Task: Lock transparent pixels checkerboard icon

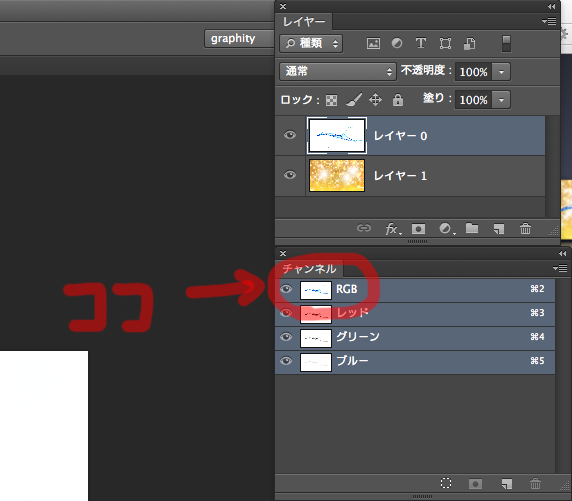Action: coord(331,100)
